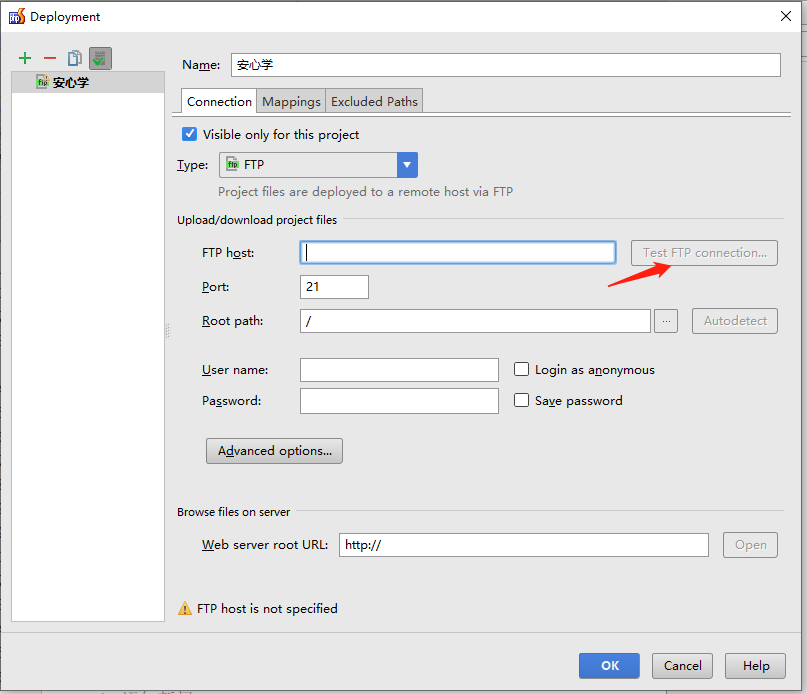Remove selected server with minus icon

coord(50,58)
